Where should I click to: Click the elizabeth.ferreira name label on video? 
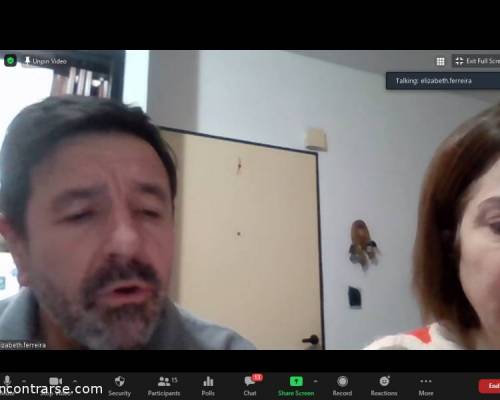tap(23, 345)
